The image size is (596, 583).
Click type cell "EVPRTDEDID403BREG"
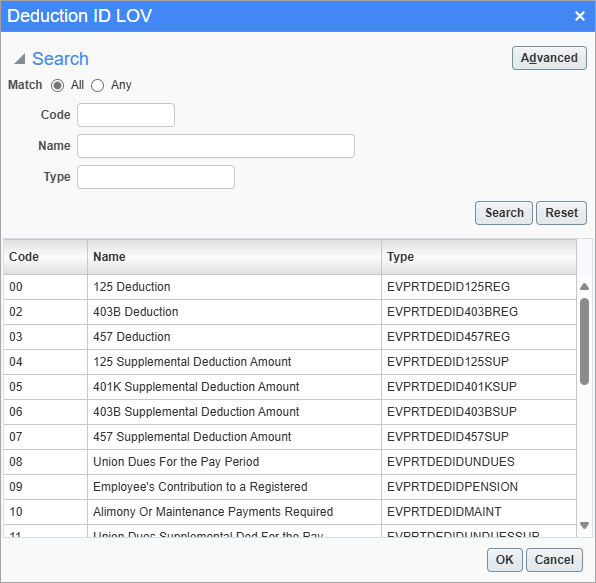[479, 312]
